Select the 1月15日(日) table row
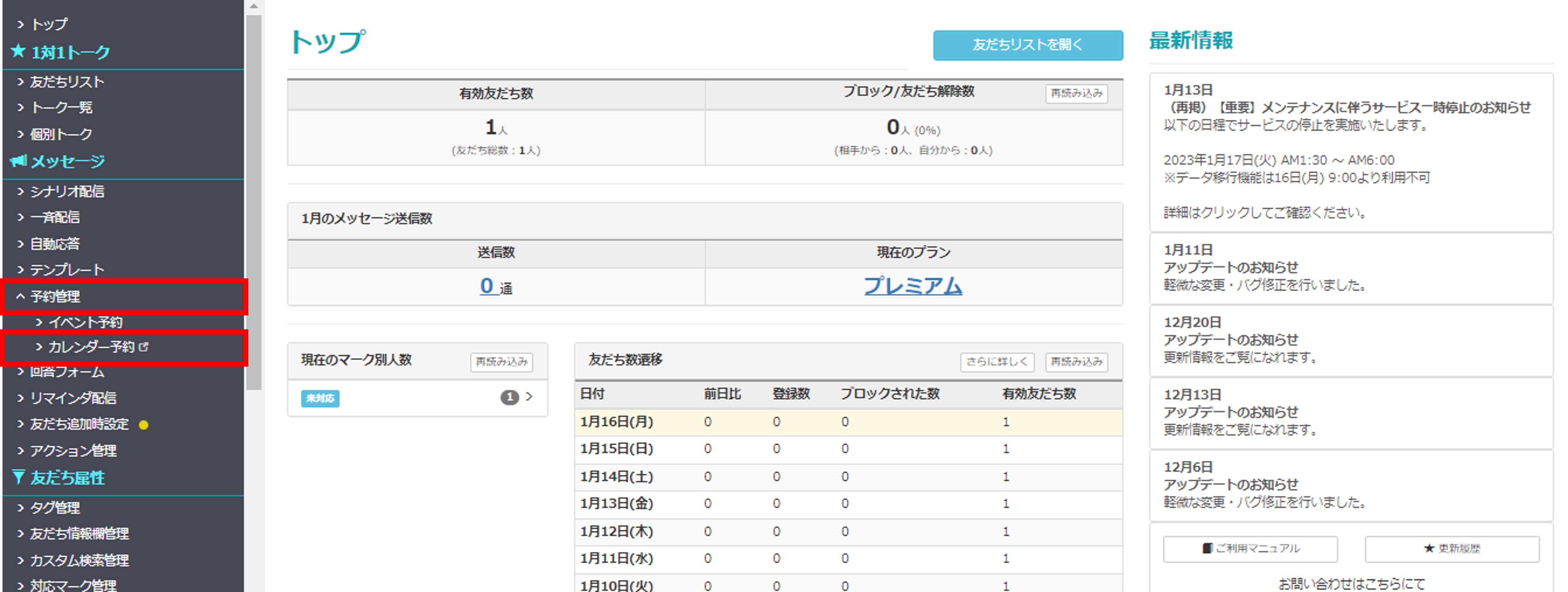Screen dimensions: 1568x592 click(849, 450)
